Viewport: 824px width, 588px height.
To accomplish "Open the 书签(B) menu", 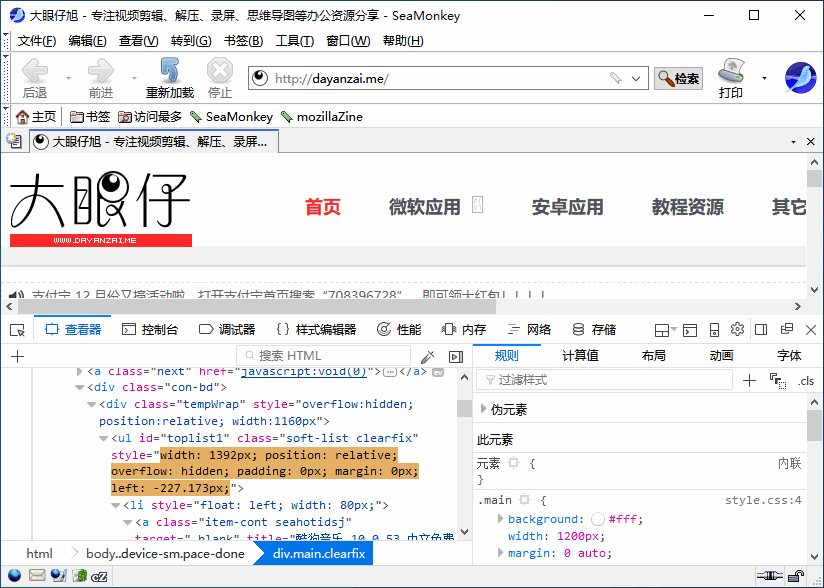I will click(x=243, y=41).
